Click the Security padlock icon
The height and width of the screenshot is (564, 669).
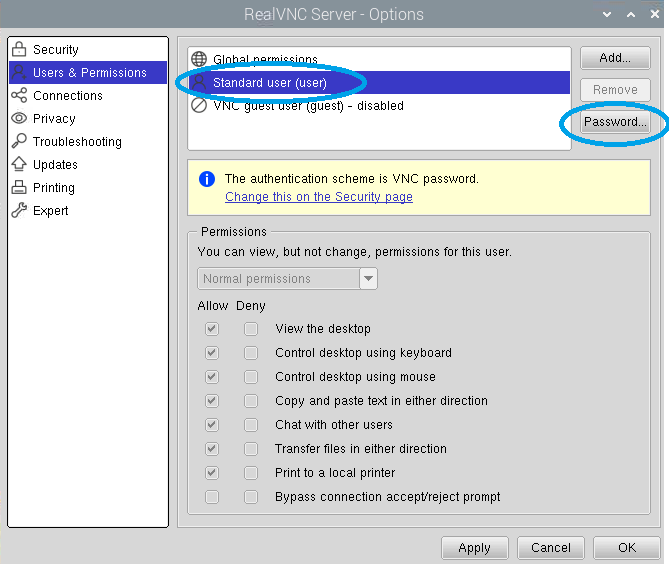coord(19,49)
